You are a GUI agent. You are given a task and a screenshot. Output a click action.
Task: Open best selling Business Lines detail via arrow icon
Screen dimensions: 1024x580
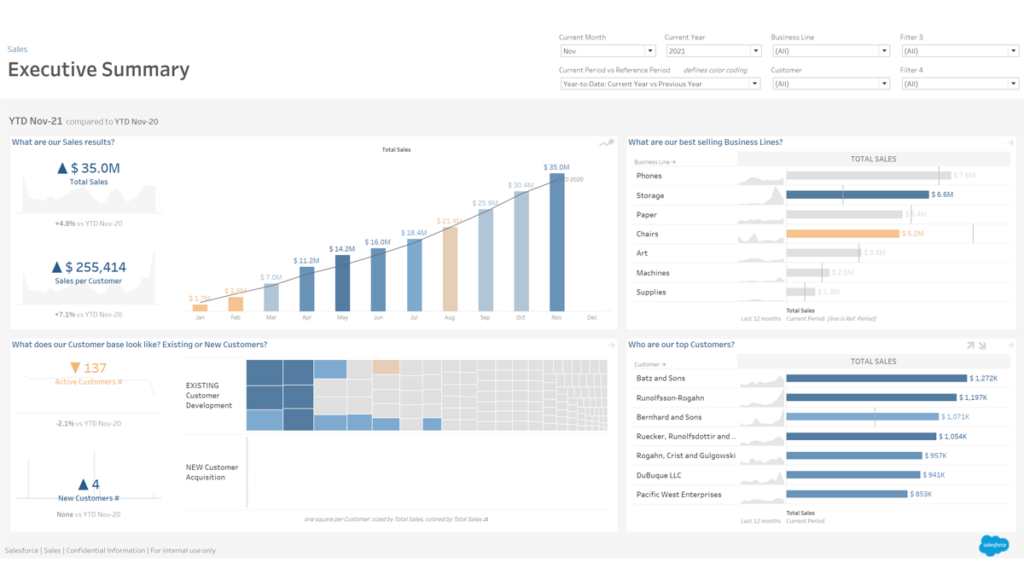(1012, 142)
